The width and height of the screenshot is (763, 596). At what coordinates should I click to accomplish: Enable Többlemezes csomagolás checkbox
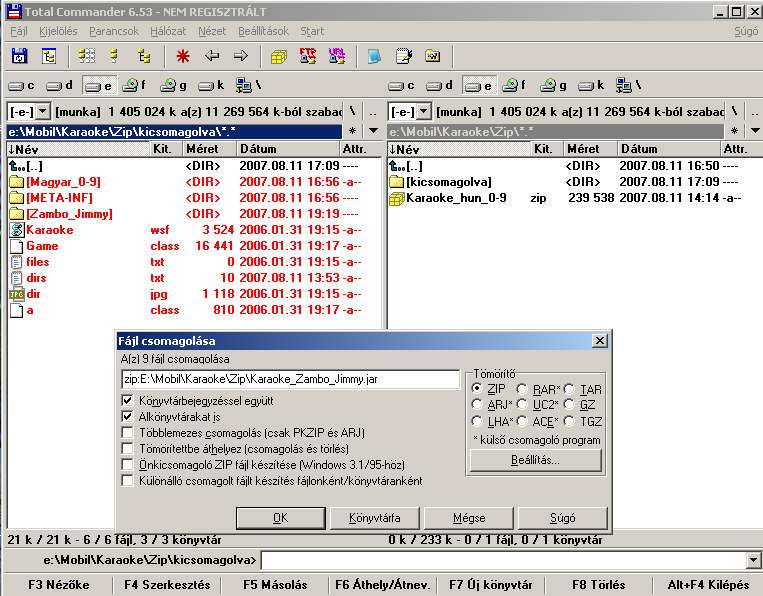pyautogui.click(x=127, y=433)
